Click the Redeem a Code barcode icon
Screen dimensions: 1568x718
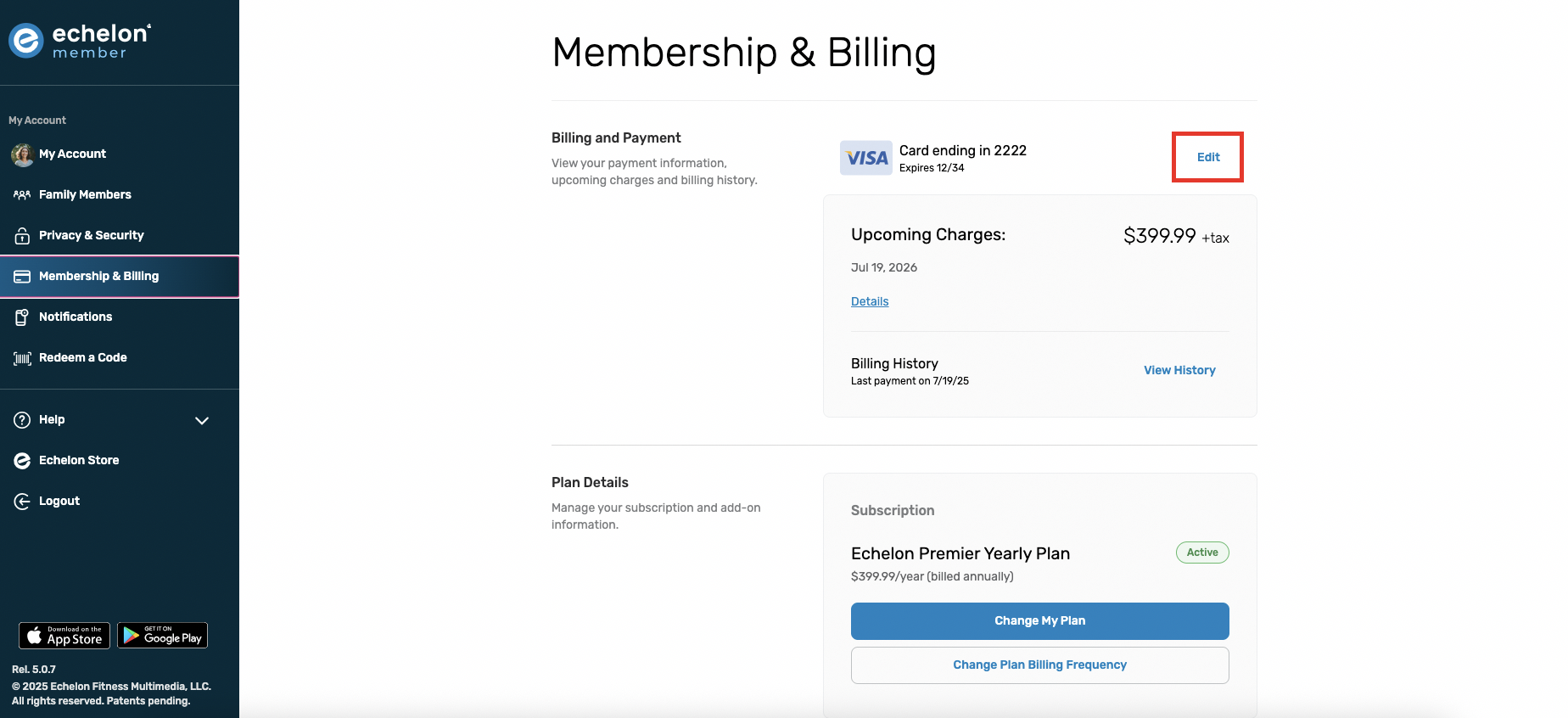(x=22, y=358)
